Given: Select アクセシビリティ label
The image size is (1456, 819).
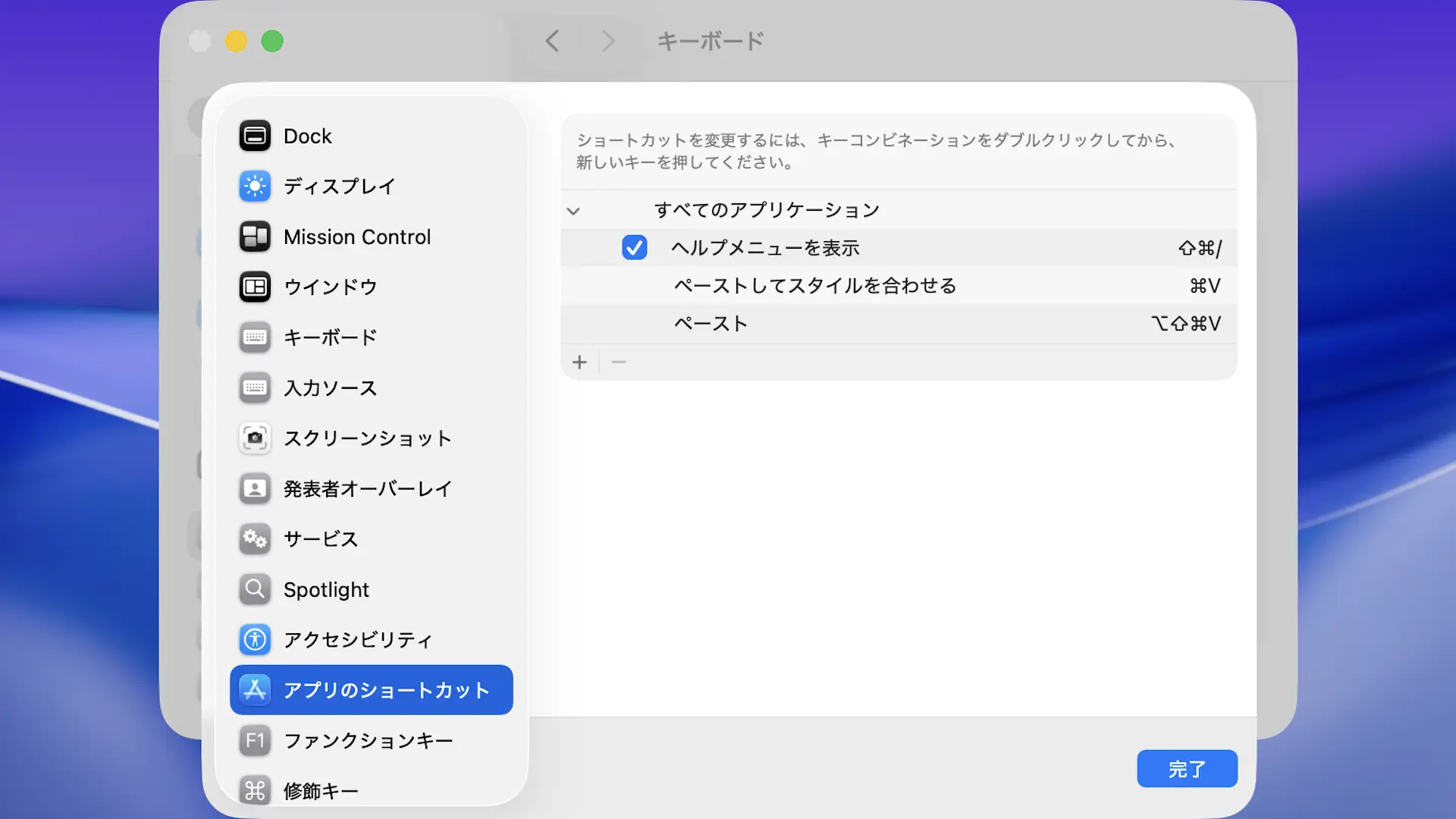Looking at the screenshot, I should 358,640.
